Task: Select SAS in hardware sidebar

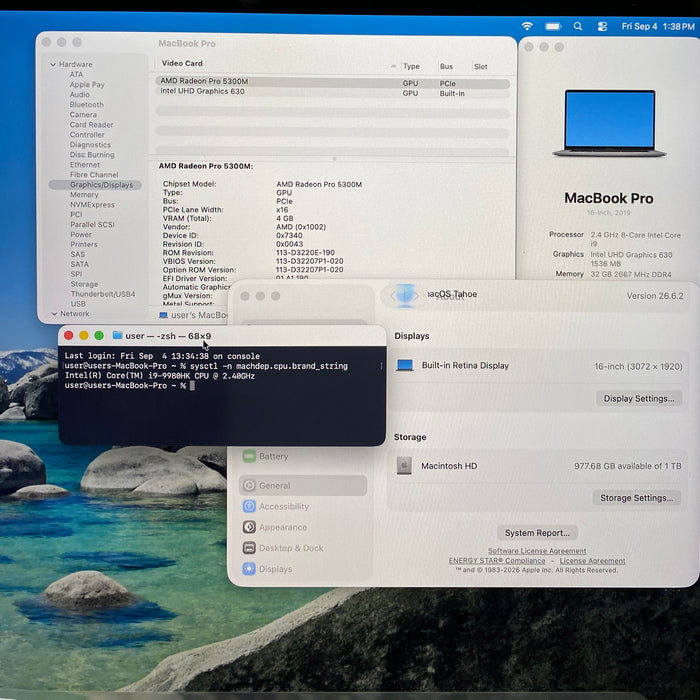Action: pos(77,254)
